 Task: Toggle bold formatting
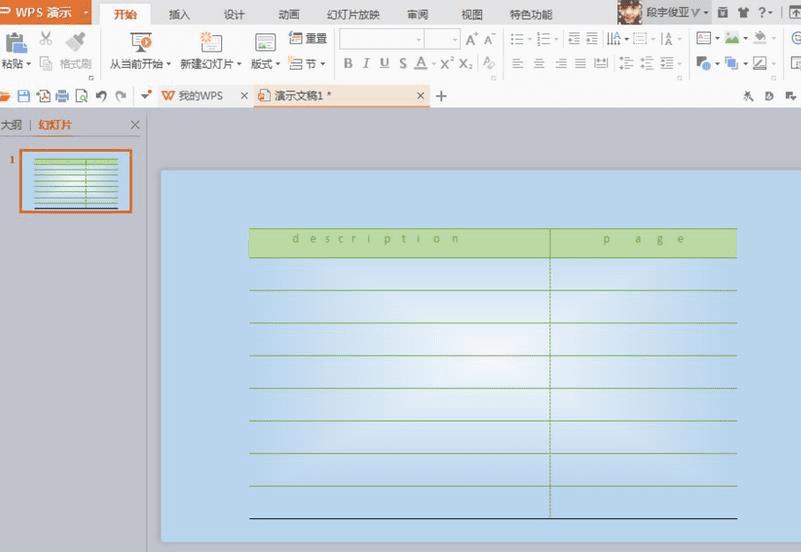pos(348,63)
